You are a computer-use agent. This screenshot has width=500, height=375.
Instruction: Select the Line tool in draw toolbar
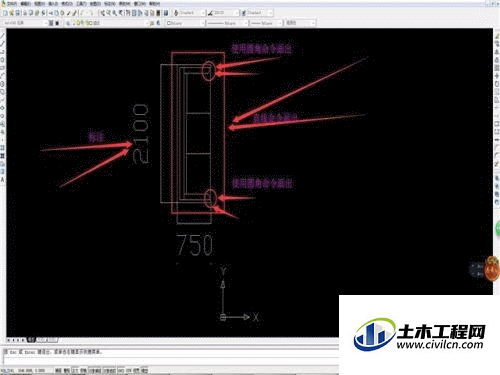(2, 36)
